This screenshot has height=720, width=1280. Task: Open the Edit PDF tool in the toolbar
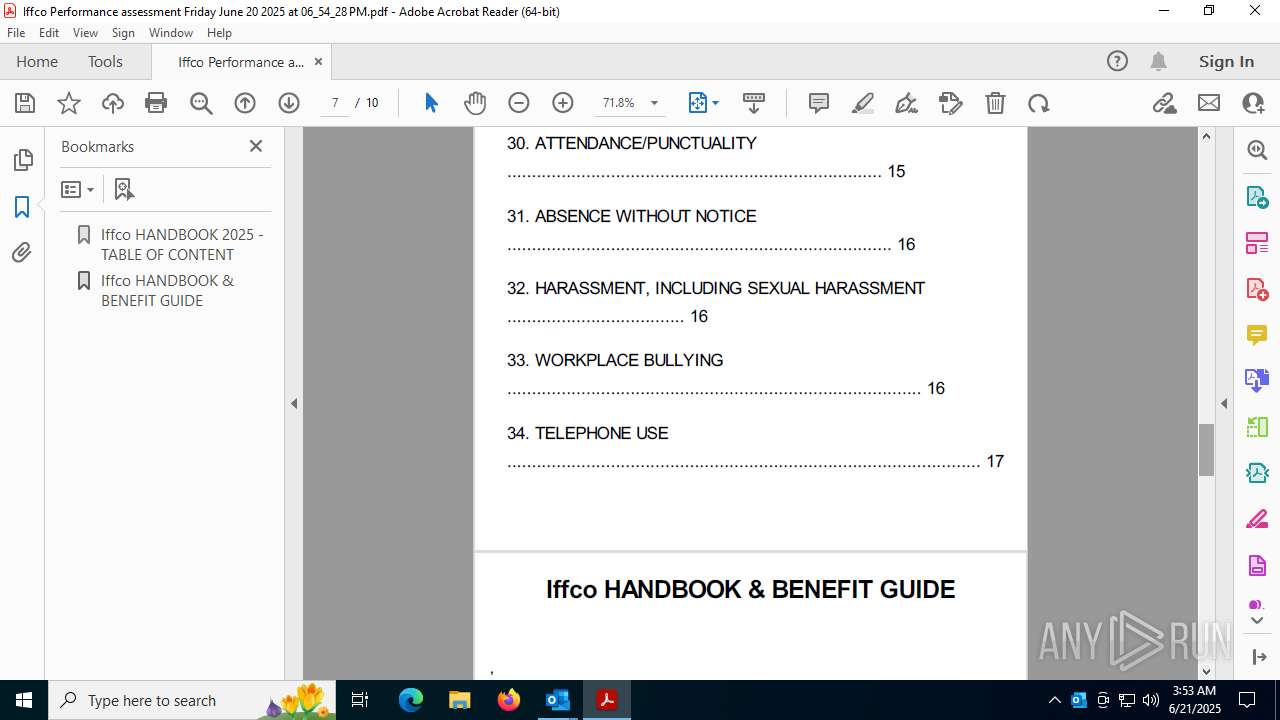(951, 103)
